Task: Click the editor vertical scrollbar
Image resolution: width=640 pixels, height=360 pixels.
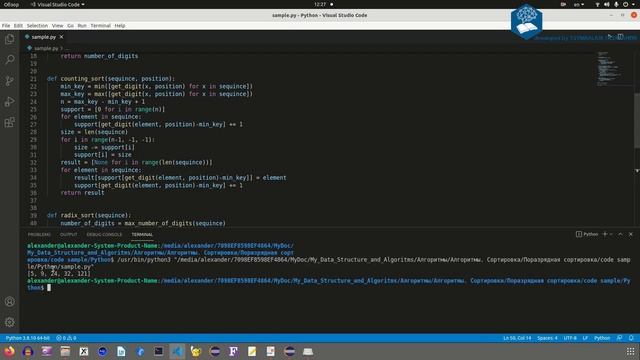Action: [x=636, y=120]
